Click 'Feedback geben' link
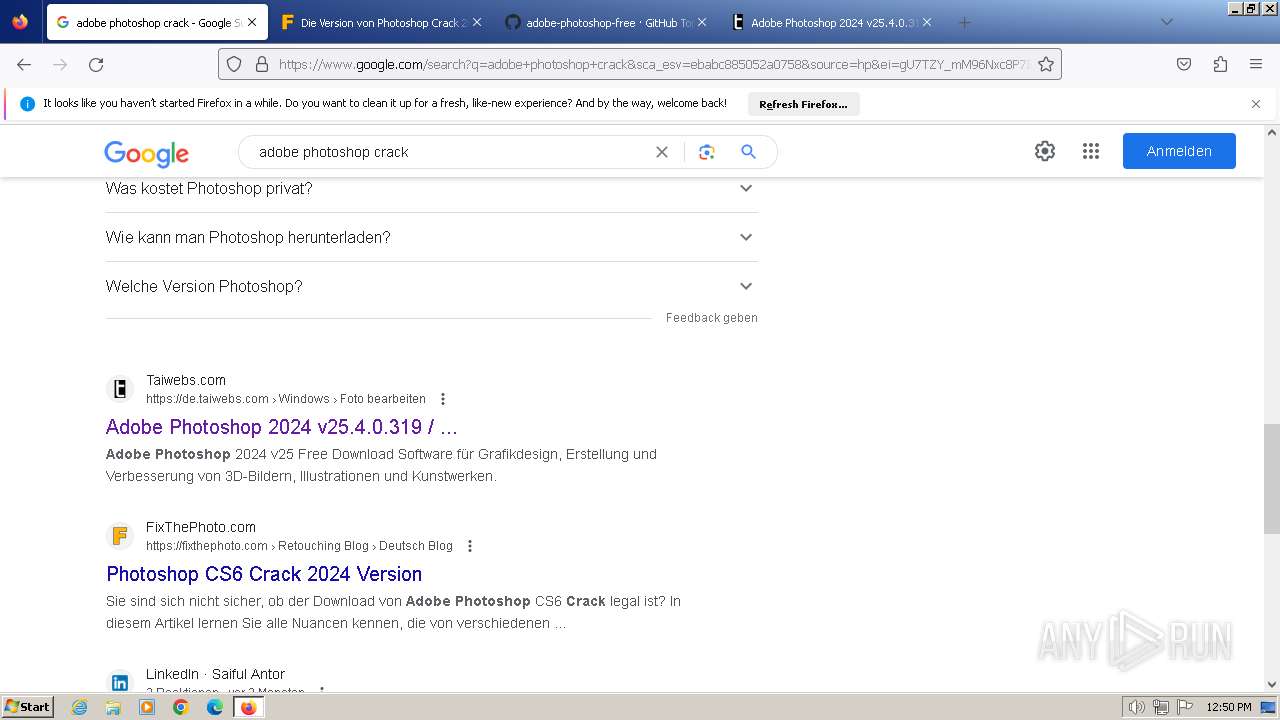Viewport: 1280px width, 720px height. point(712,318)
